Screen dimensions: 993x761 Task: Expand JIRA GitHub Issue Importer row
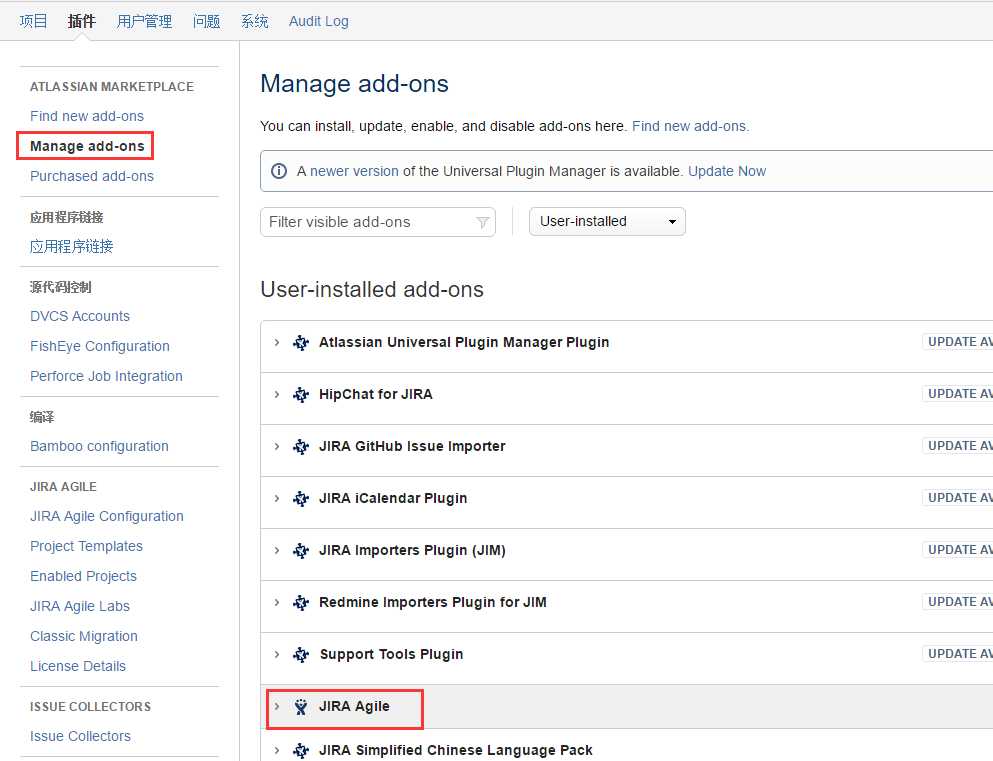click(x=277, y=446)
